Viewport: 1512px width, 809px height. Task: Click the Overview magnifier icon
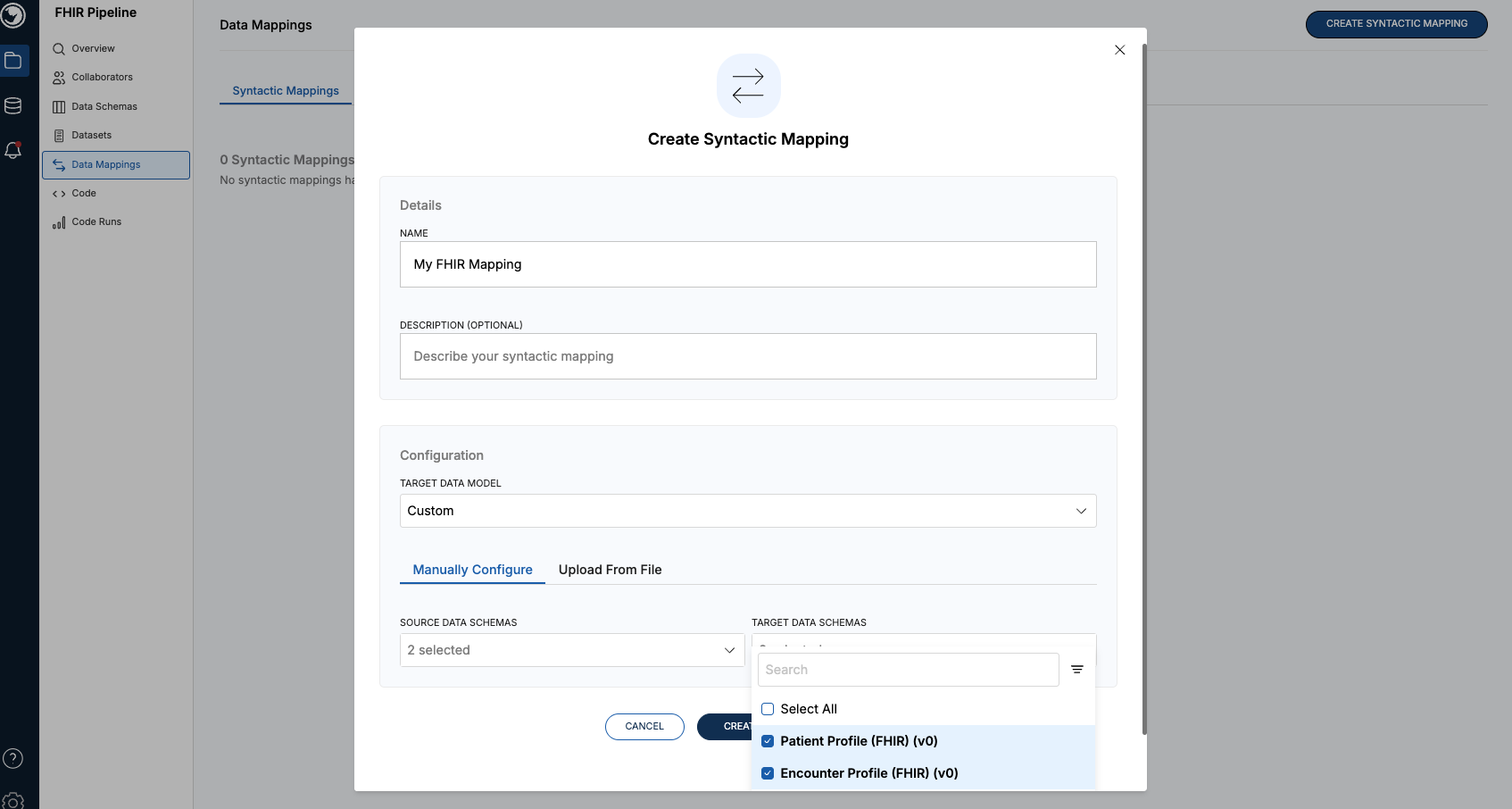59,49
